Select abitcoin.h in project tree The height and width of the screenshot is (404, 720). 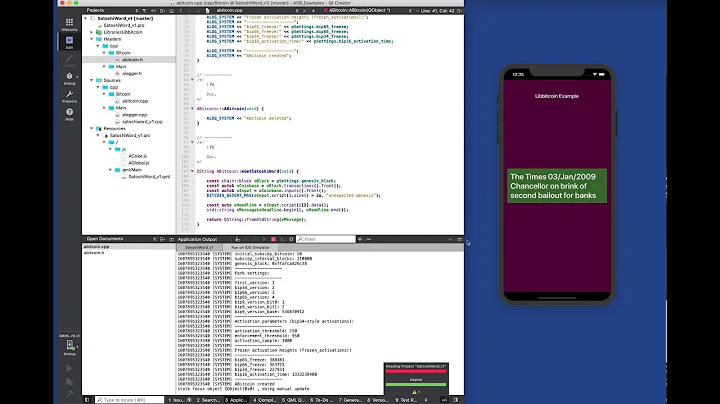pos(132,60)
